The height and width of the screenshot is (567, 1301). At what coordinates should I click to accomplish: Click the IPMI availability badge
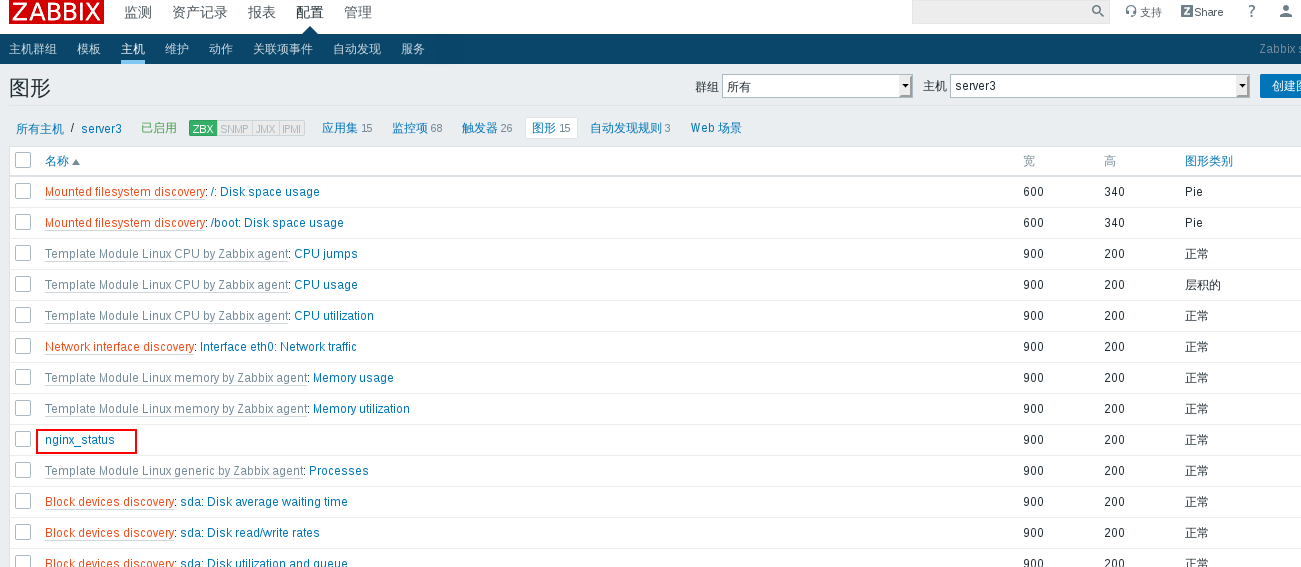point(291,129)
